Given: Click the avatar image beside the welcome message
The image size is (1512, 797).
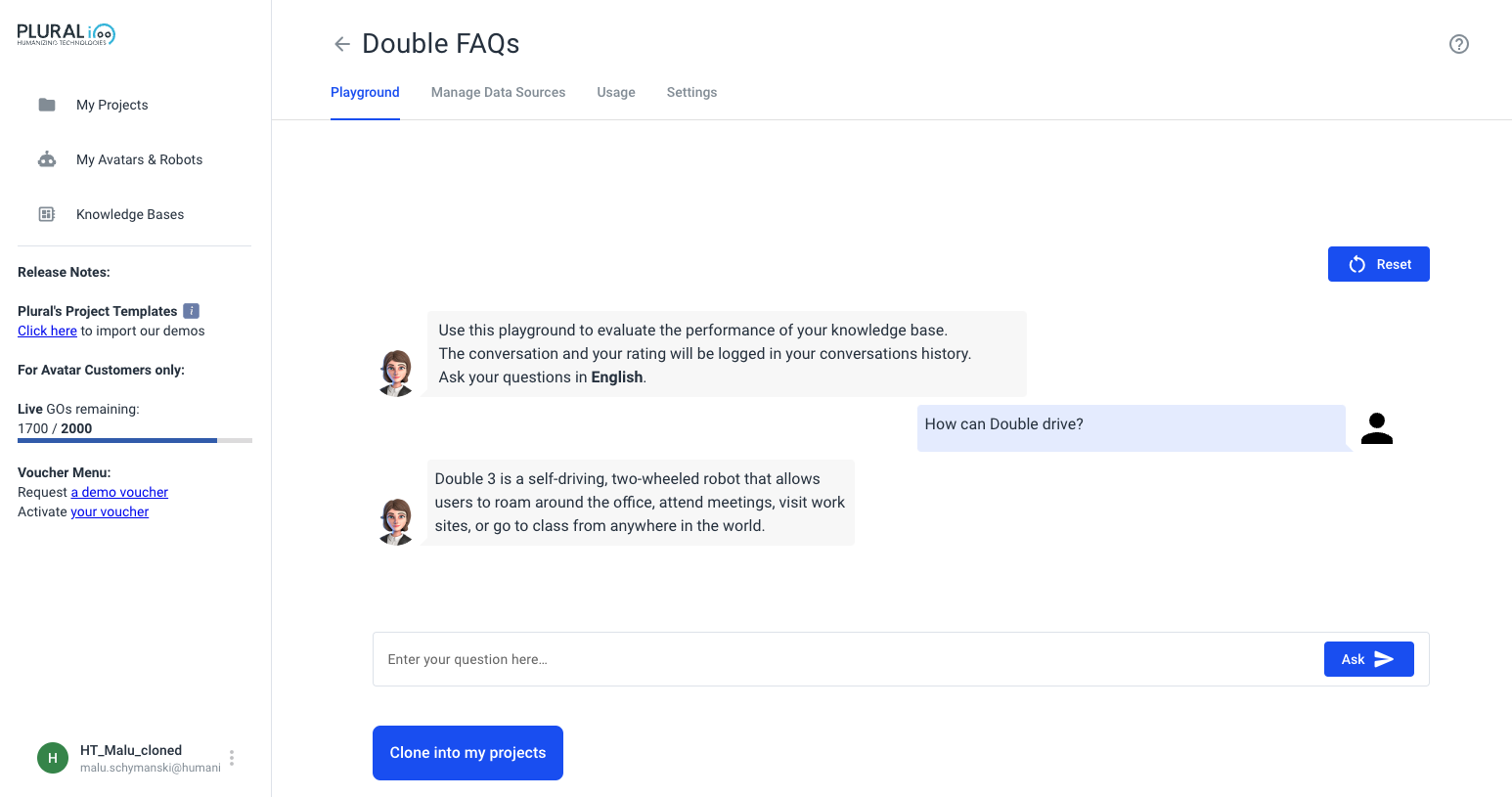Looking at the screenshot, I should (x=396, y=373).
